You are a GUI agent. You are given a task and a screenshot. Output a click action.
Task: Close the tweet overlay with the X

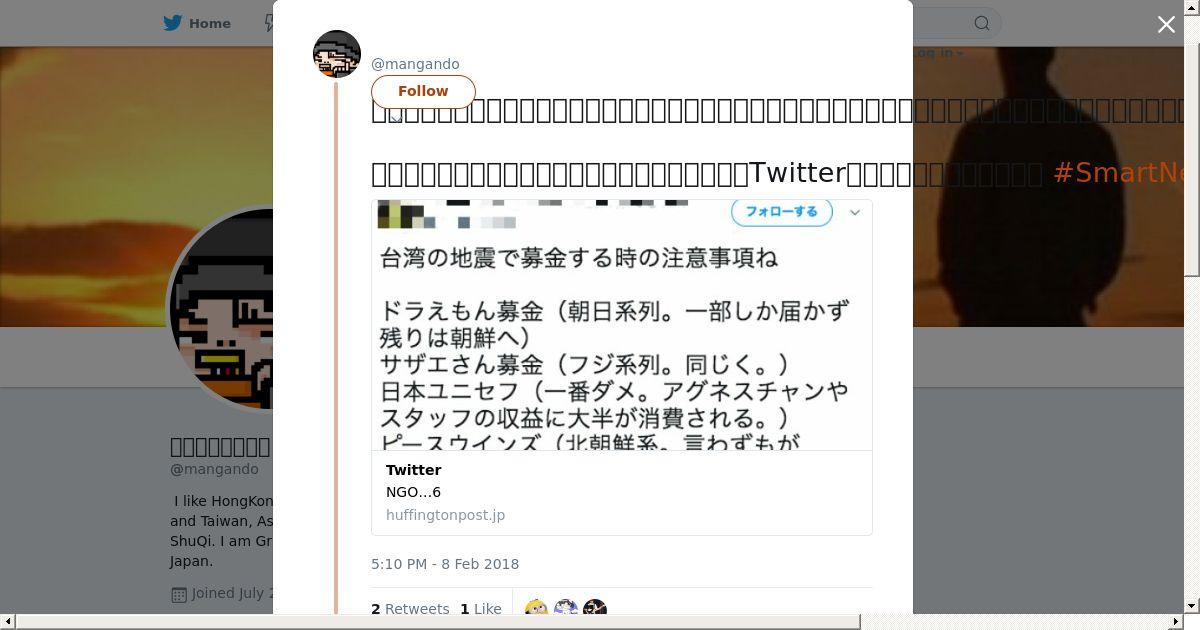1166,24
